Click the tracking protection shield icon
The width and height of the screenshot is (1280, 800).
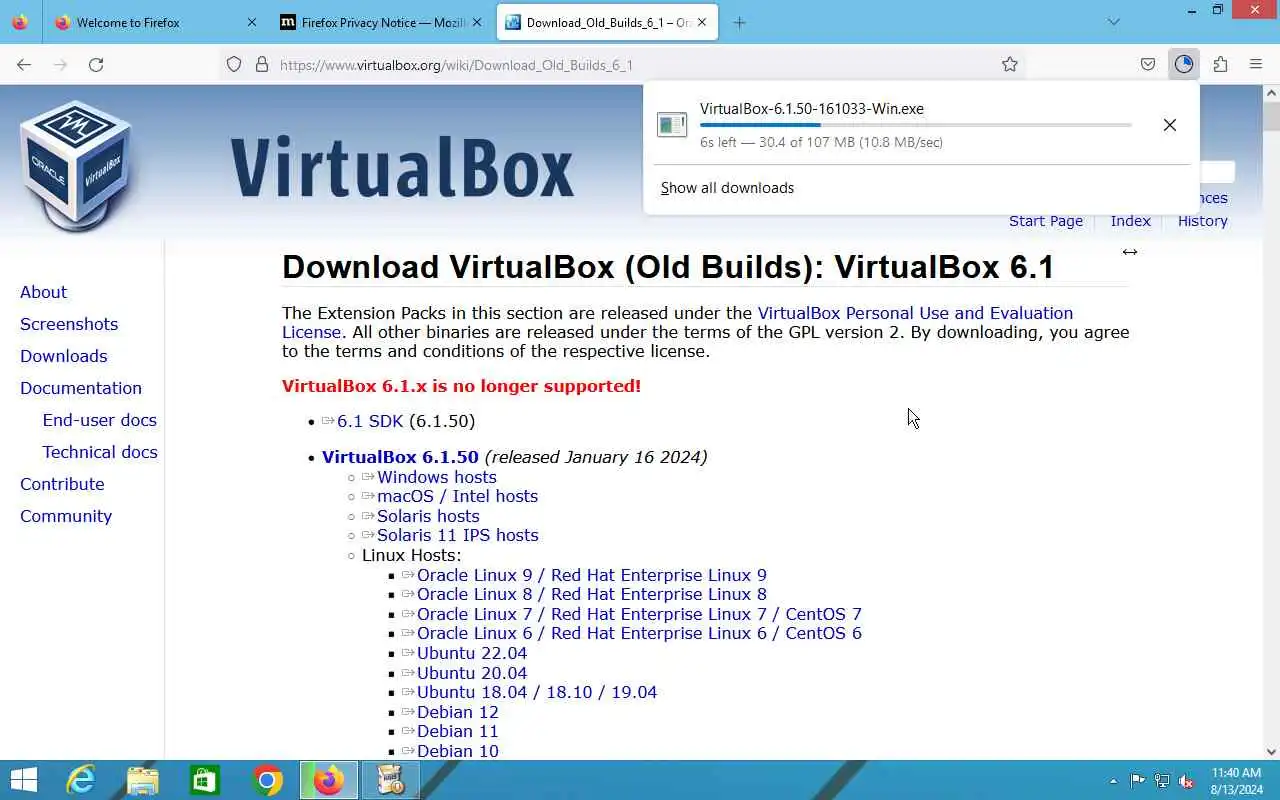coord(234,64)
